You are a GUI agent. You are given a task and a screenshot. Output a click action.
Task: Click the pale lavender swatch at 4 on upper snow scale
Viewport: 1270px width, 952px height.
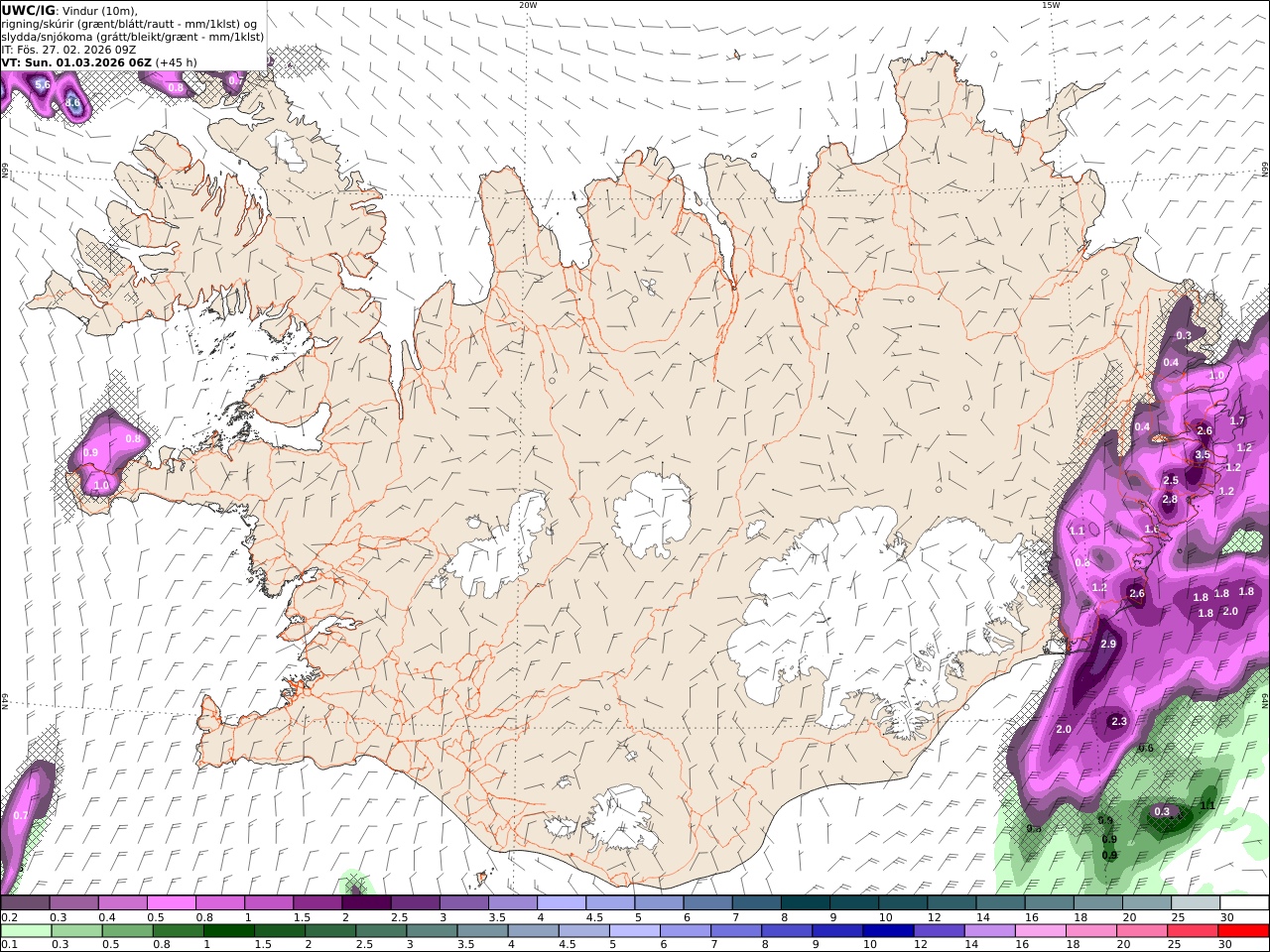click(561, 903)
